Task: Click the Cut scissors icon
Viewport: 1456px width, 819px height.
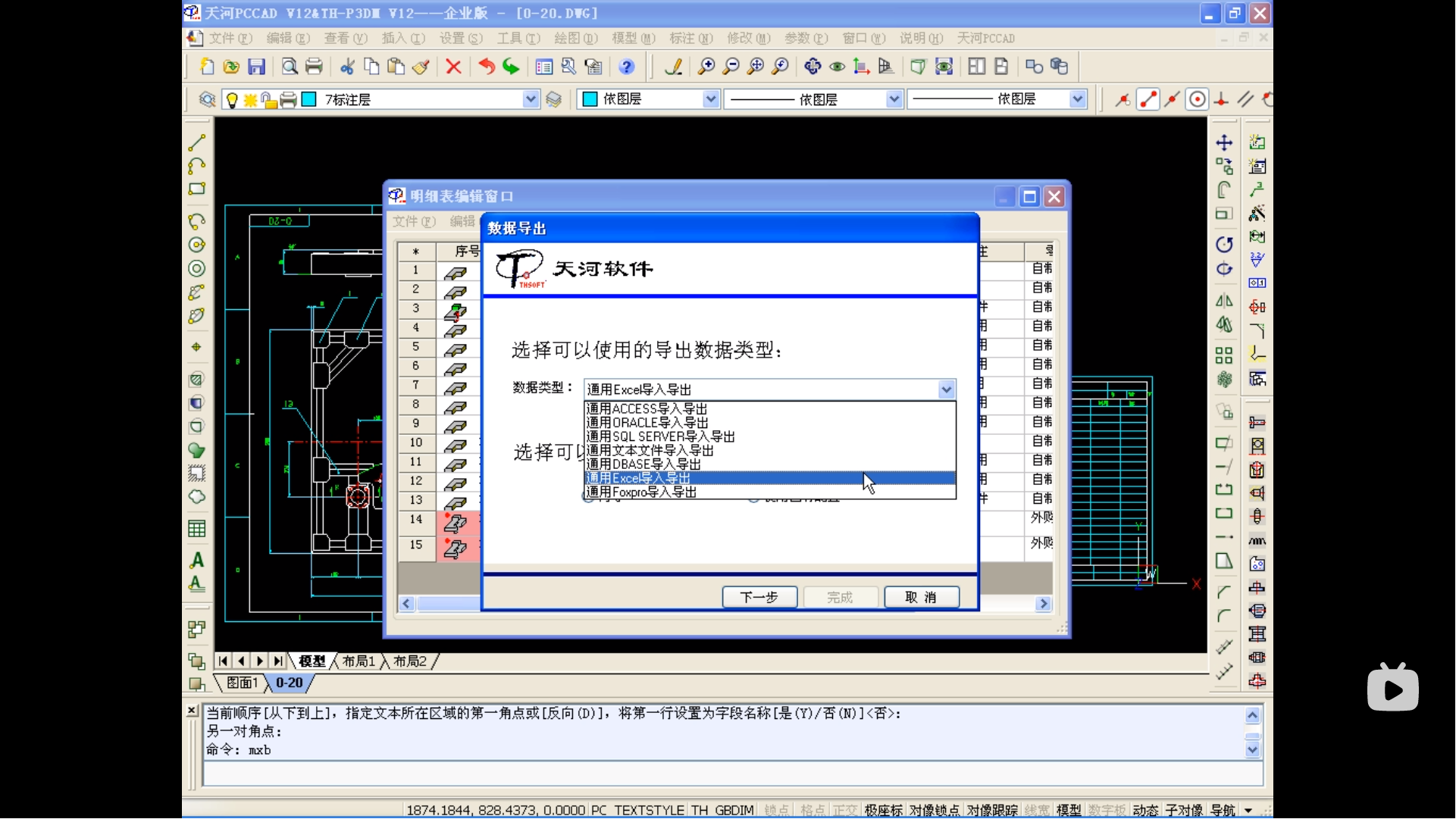Action: [x=347, y=67]
